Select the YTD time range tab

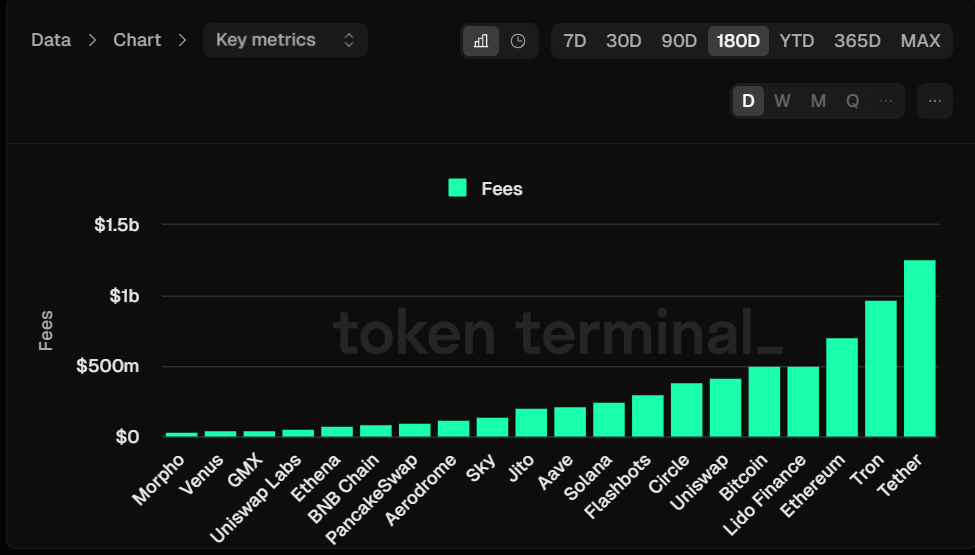(x=797, y=41)
